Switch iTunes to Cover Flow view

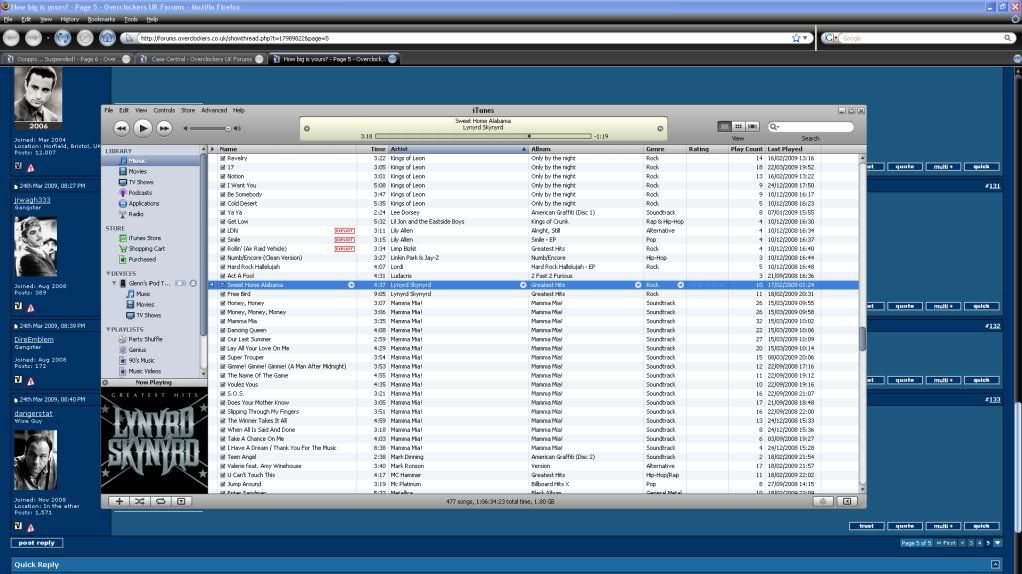753,126
